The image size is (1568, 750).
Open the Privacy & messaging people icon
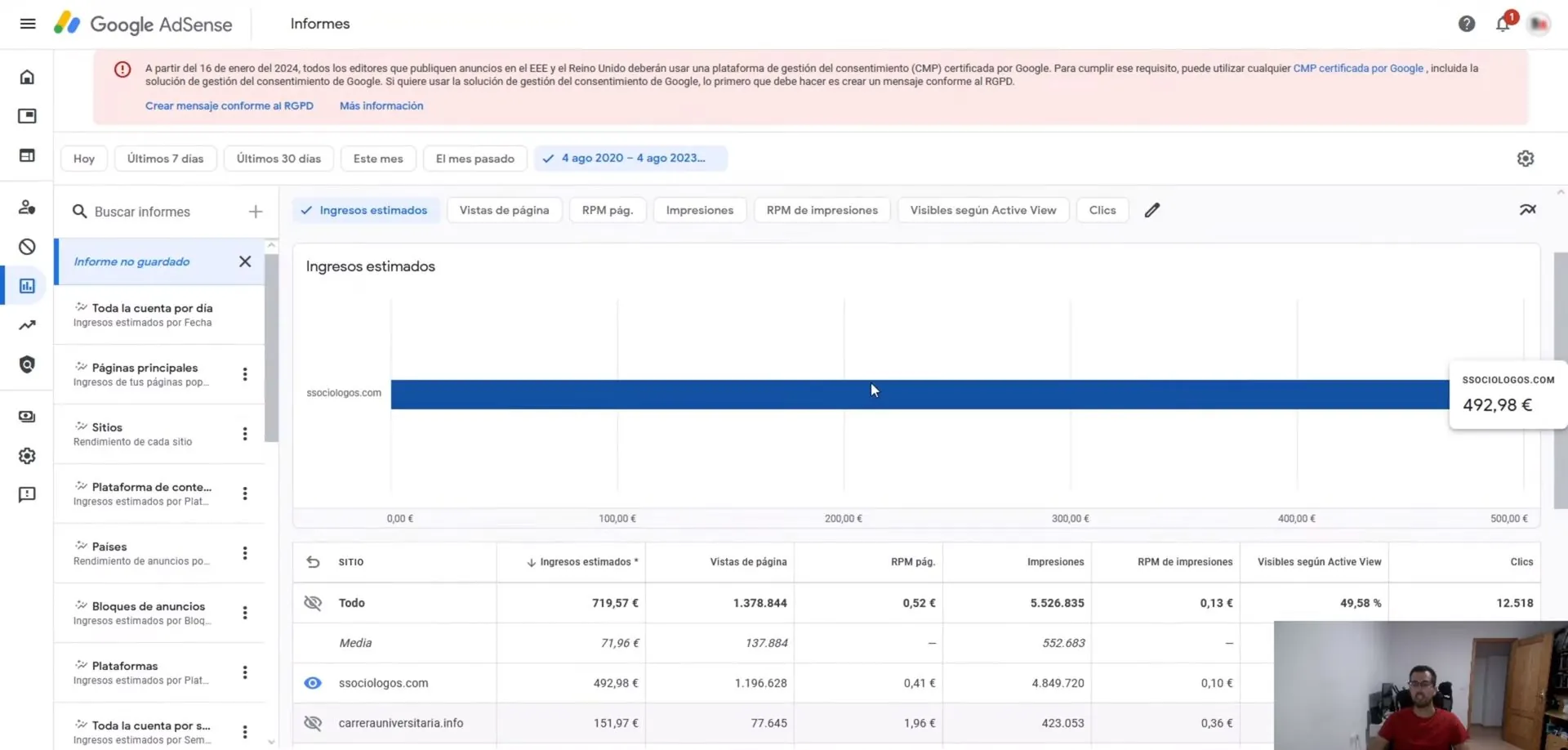(x=27, y=208)
